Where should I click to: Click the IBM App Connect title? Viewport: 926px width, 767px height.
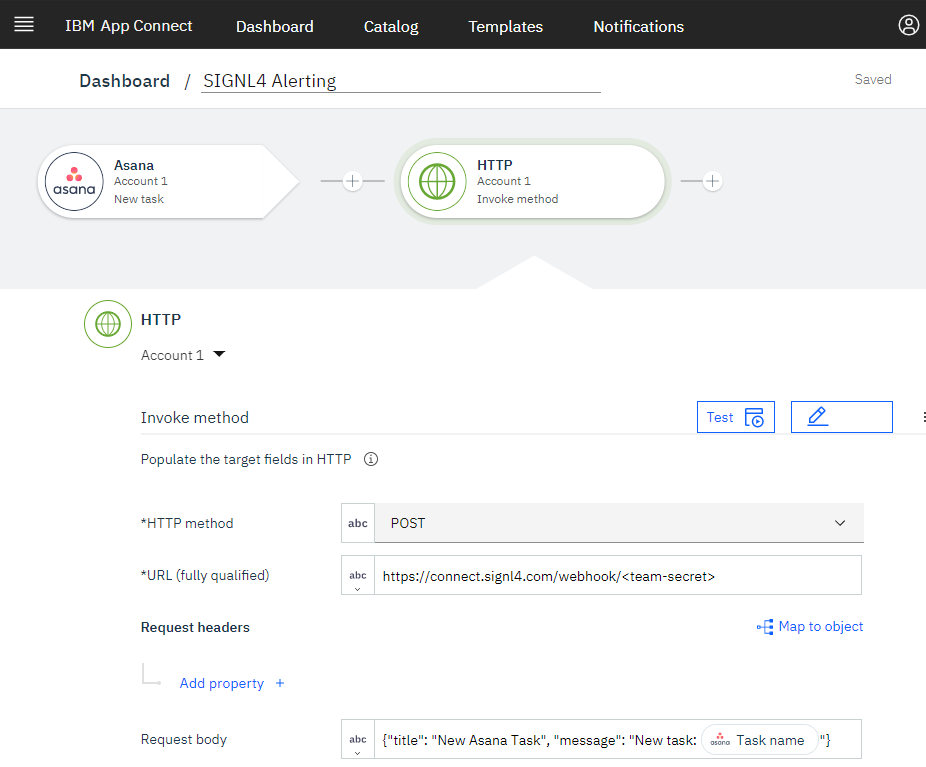tap(129, 26)
